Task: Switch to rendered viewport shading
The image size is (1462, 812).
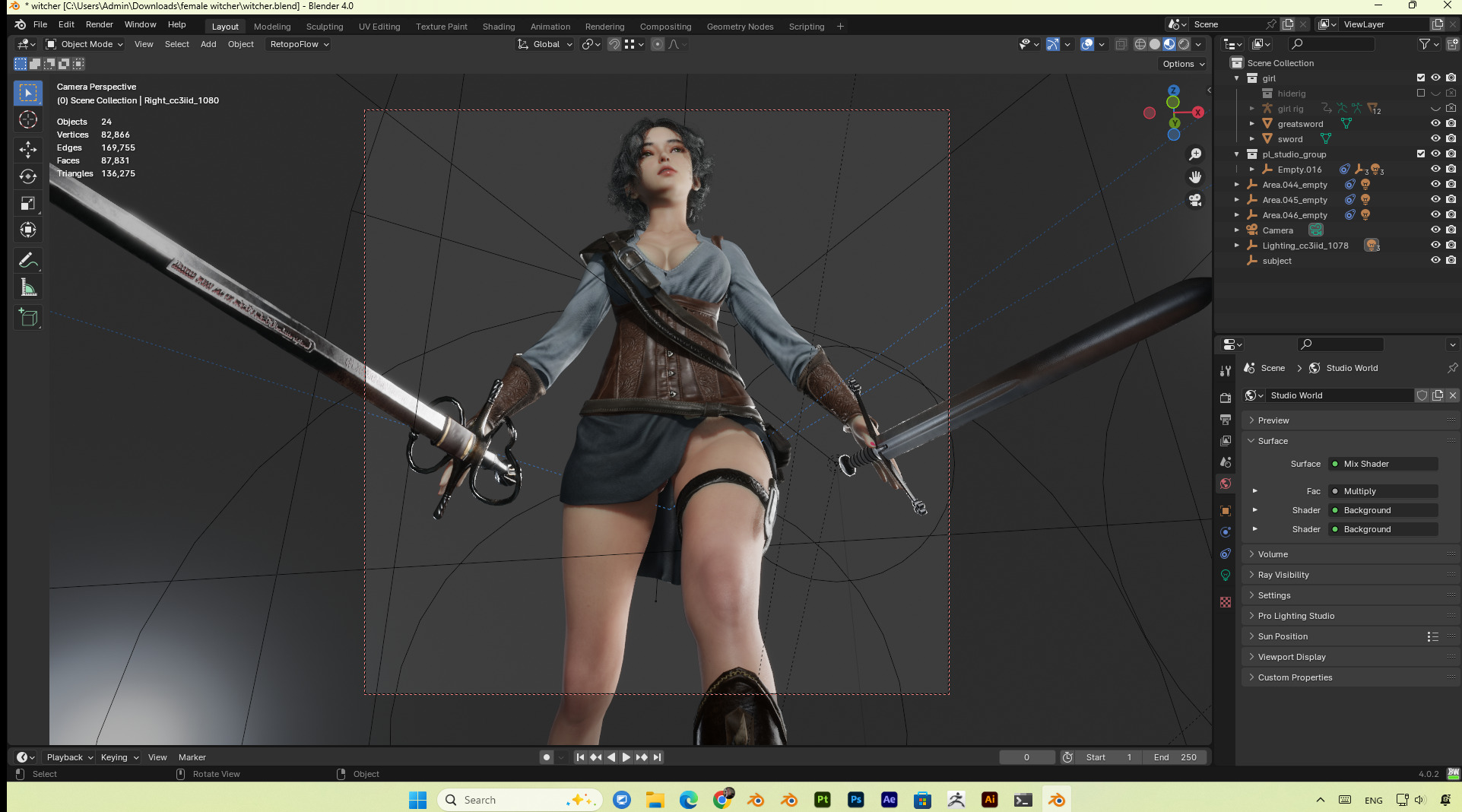Action: 1184,44
